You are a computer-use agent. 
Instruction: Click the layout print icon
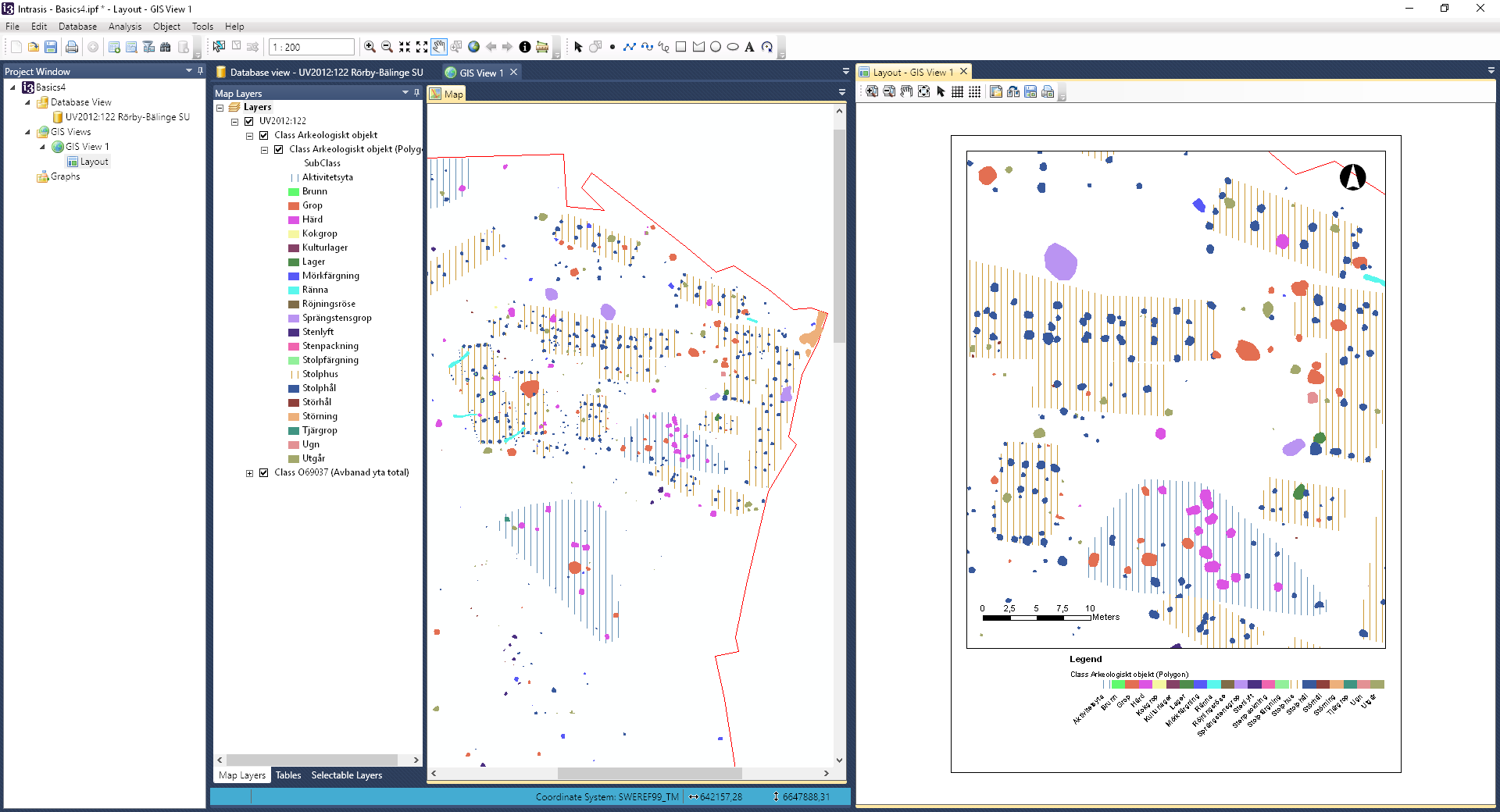(x=1048, y=91)
